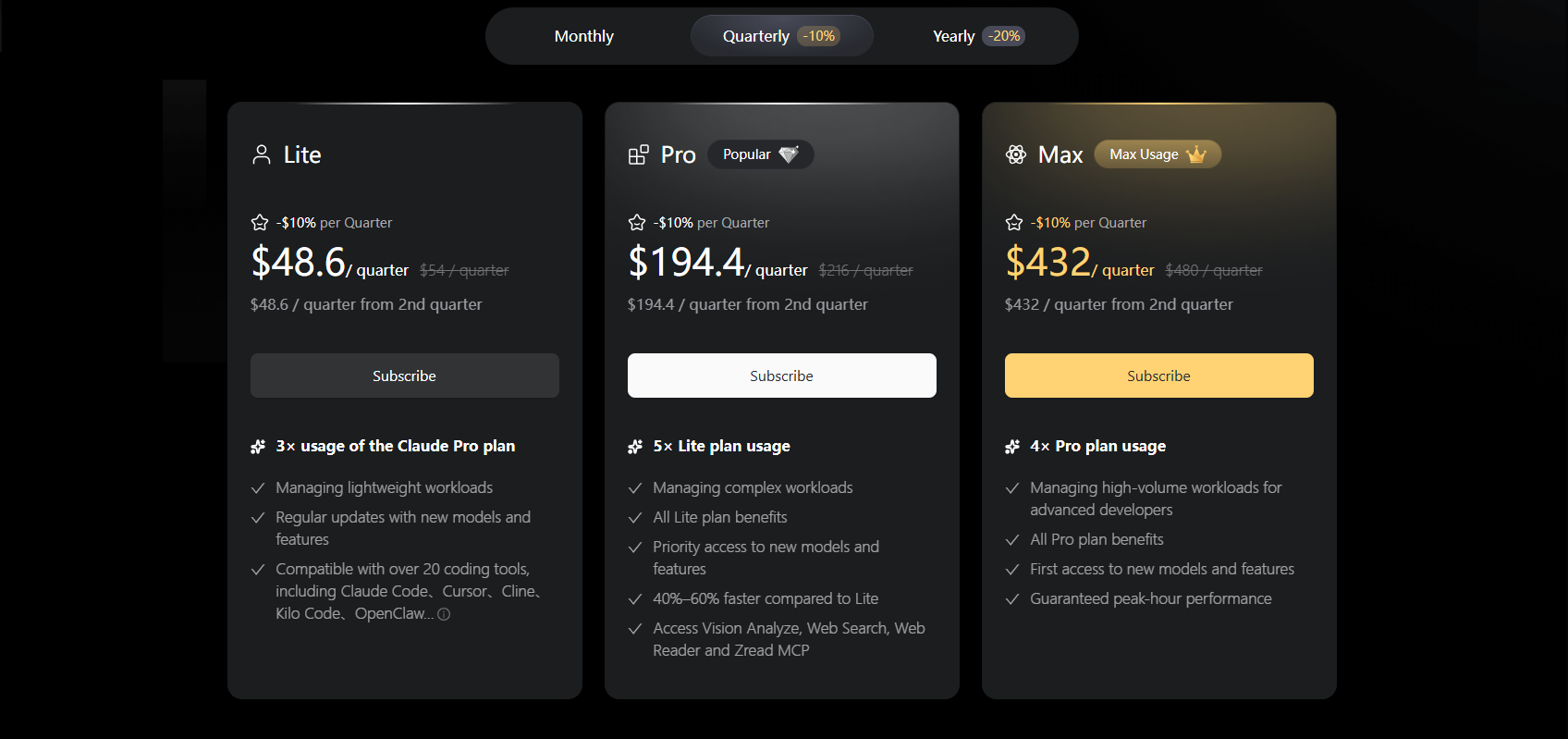The width and height of the screenshot is (1568, 739).
Task: Click the checkmark beside Guaranteed peak-hour performance
Action: pos(1012,599)
